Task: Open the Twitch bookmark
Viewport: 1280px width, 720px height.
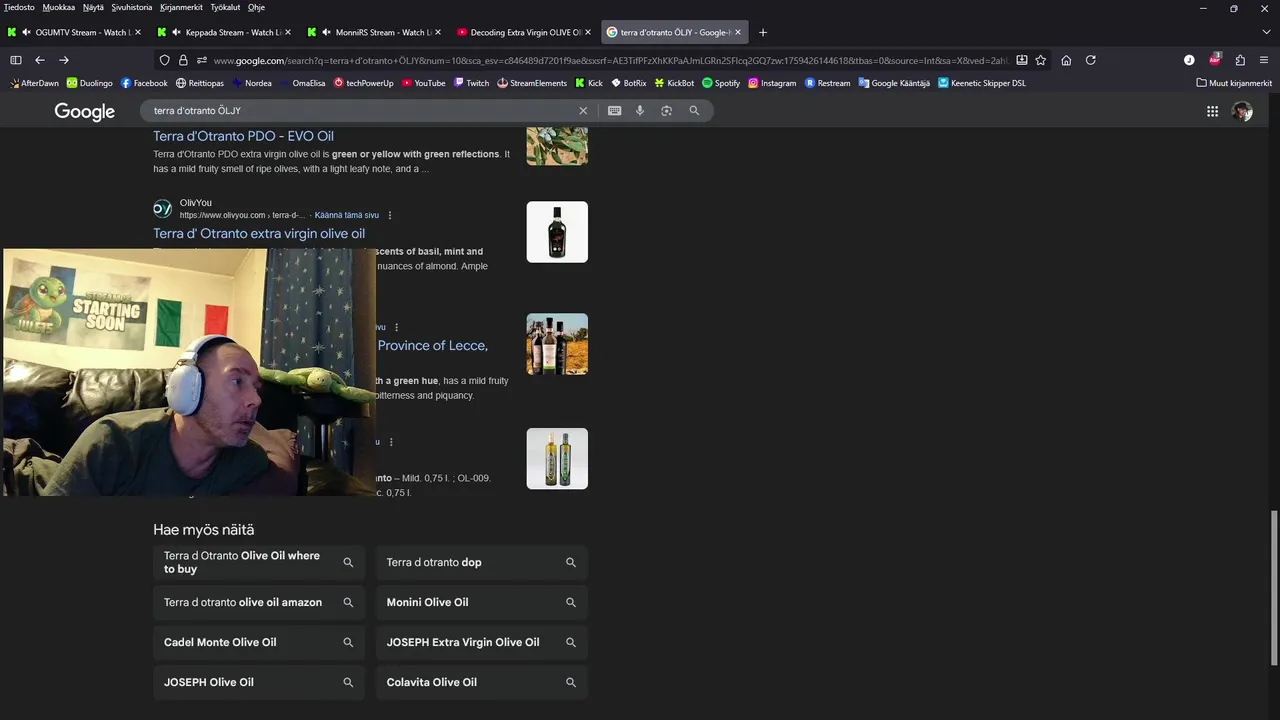Action: pos(472,83)
